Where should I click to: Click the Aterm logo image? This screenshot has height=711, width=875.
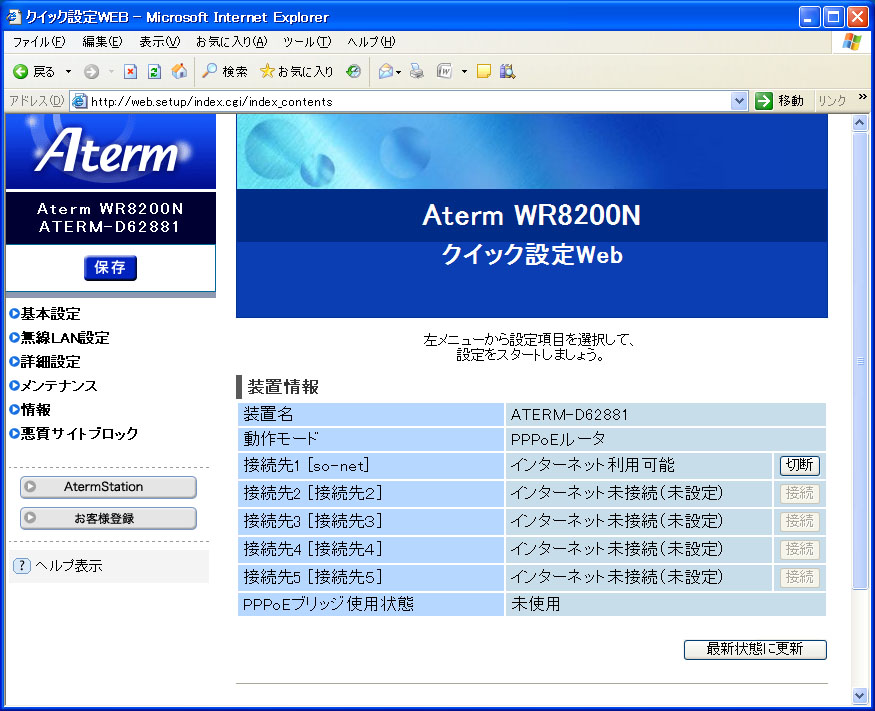click(110, 151)
